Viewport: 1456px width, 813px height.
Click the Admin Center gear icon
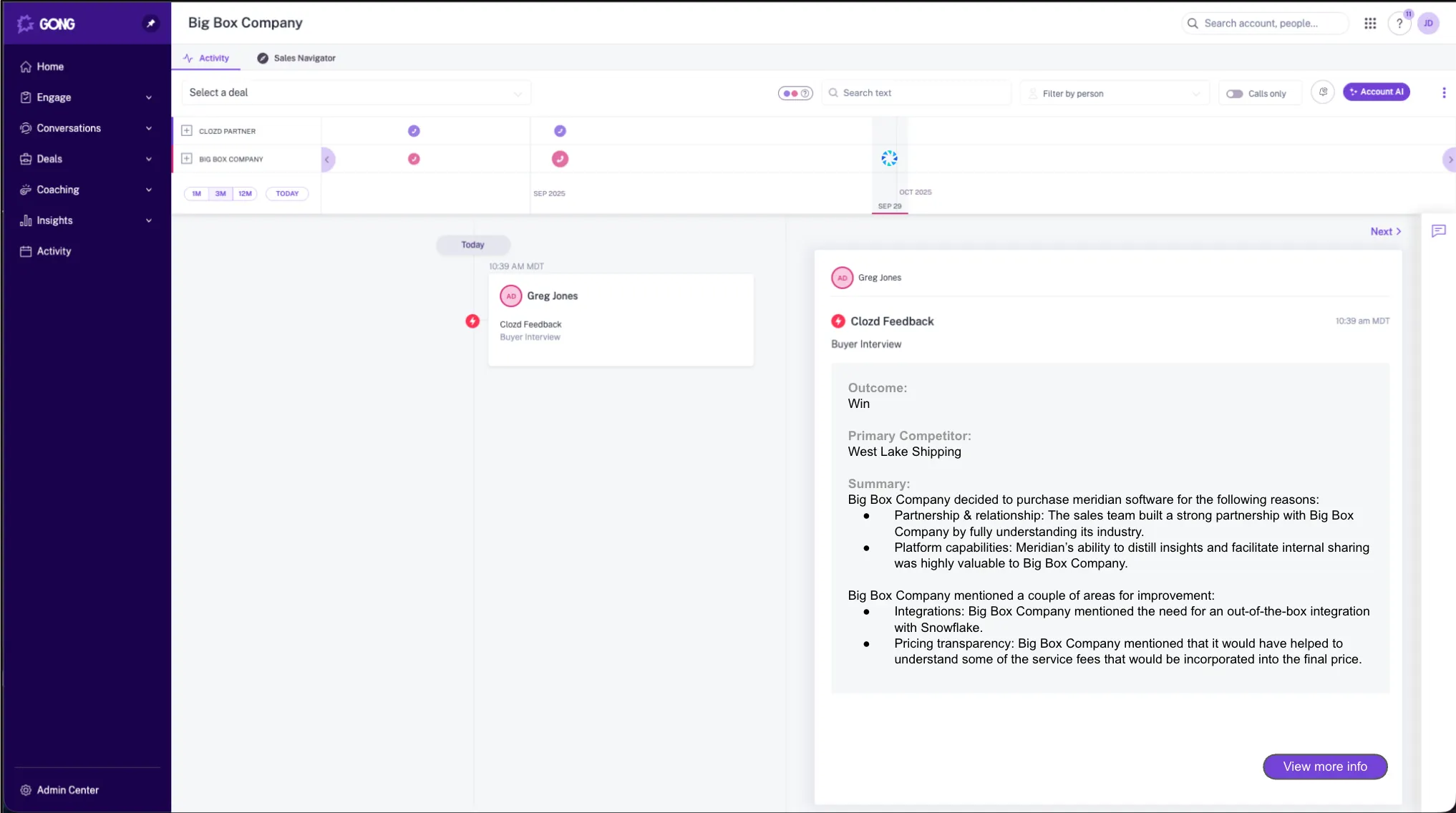point(26,790)
